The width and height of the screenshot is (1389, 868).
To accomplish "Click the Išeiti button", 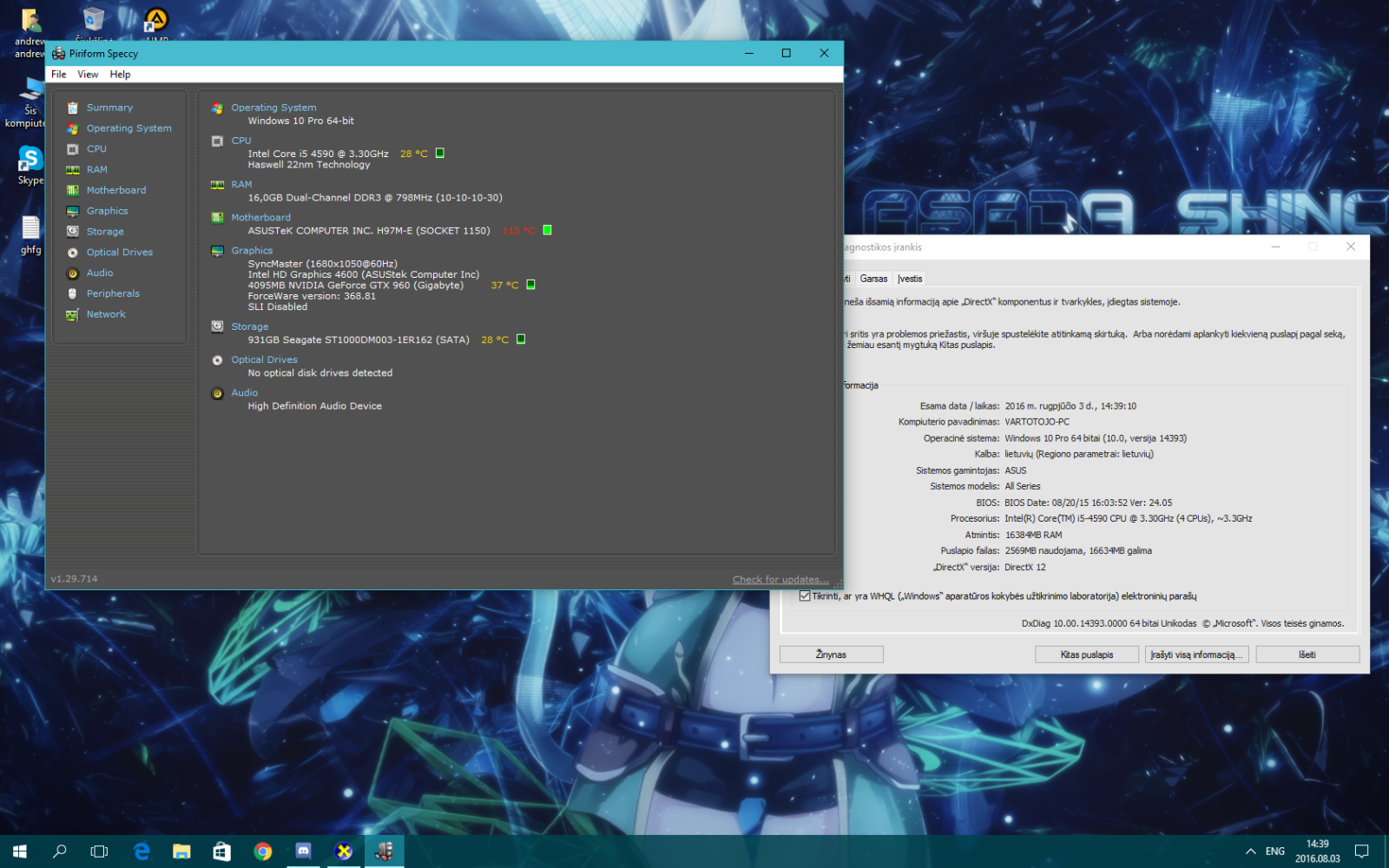I will pos(1307,654).
